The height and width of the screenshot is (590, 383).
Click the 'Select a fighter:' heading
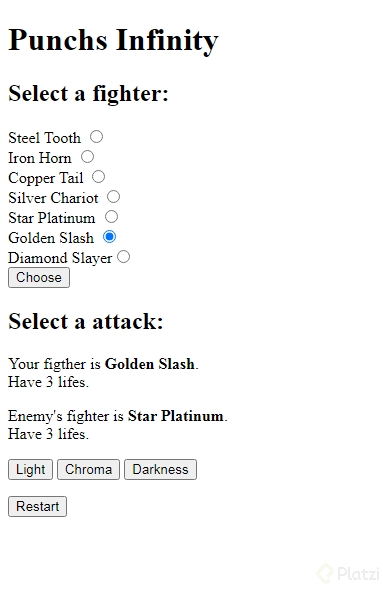pos(88,93)
